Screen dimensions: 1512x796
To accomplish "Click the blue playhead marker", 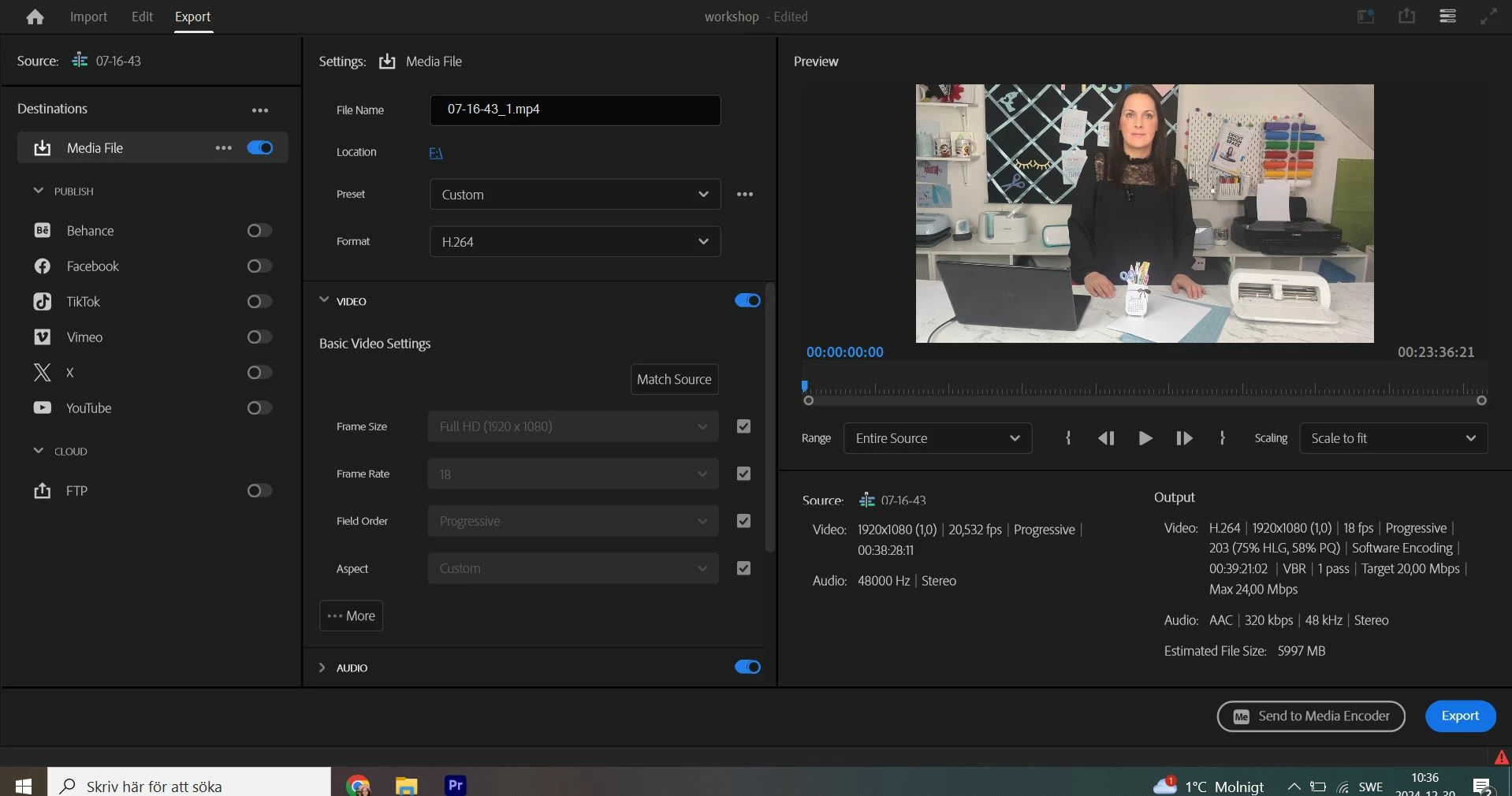I will pos(804,386).
